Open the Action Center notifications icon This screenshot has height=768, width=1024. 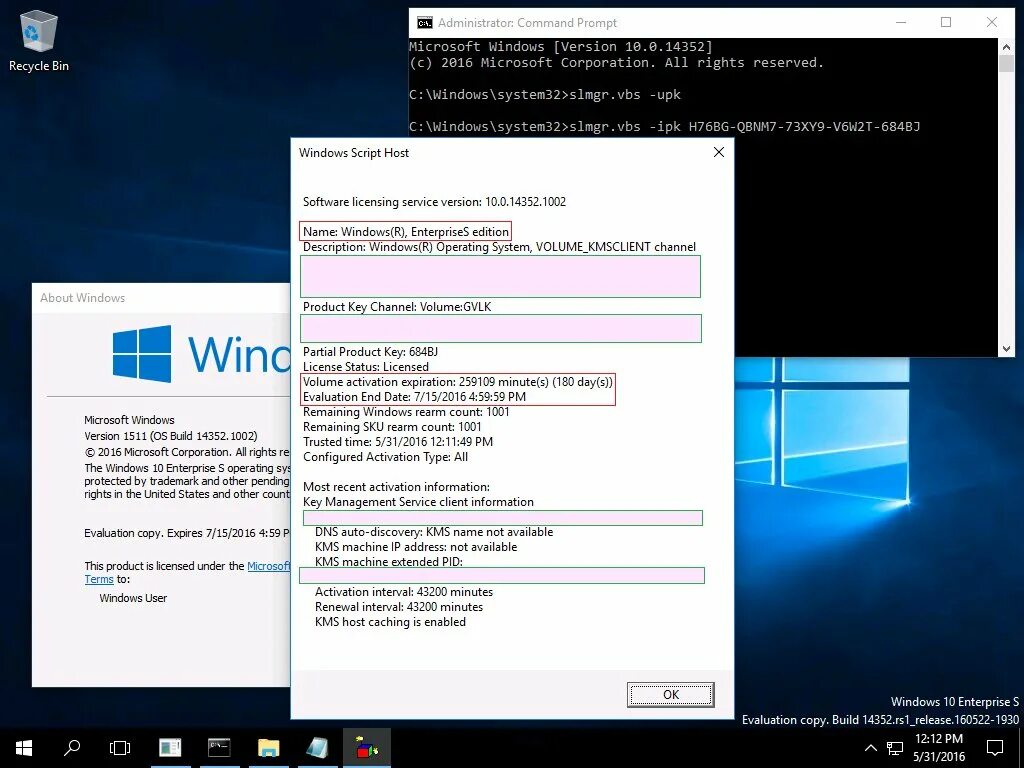pos(995,748)
